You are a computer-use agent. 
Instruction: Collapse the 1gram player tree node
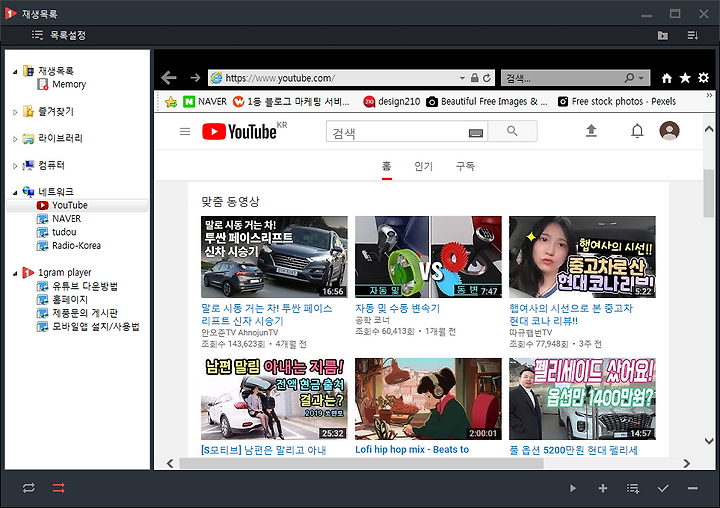(x=15, y=273)
